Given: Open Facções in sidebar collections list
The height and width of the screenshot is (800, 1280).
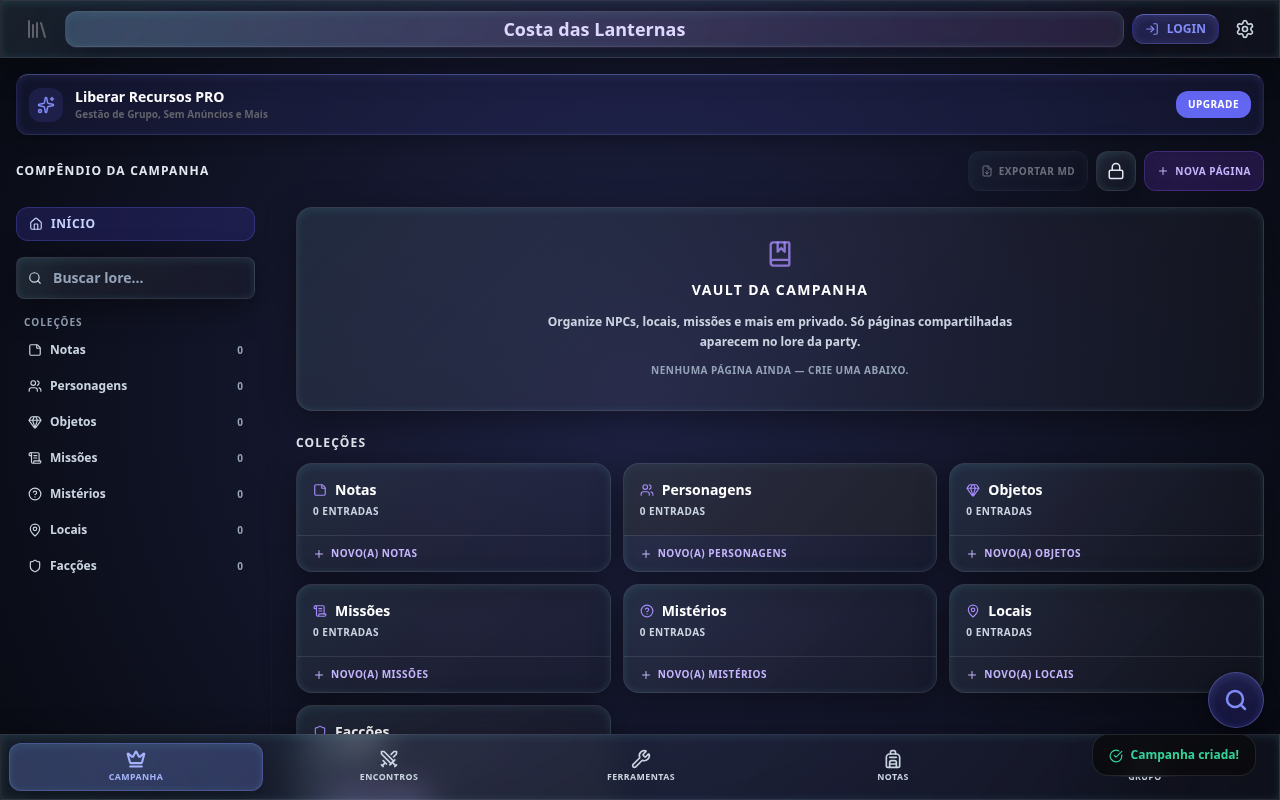Looking at the screenshot, I should click(135, 566).
